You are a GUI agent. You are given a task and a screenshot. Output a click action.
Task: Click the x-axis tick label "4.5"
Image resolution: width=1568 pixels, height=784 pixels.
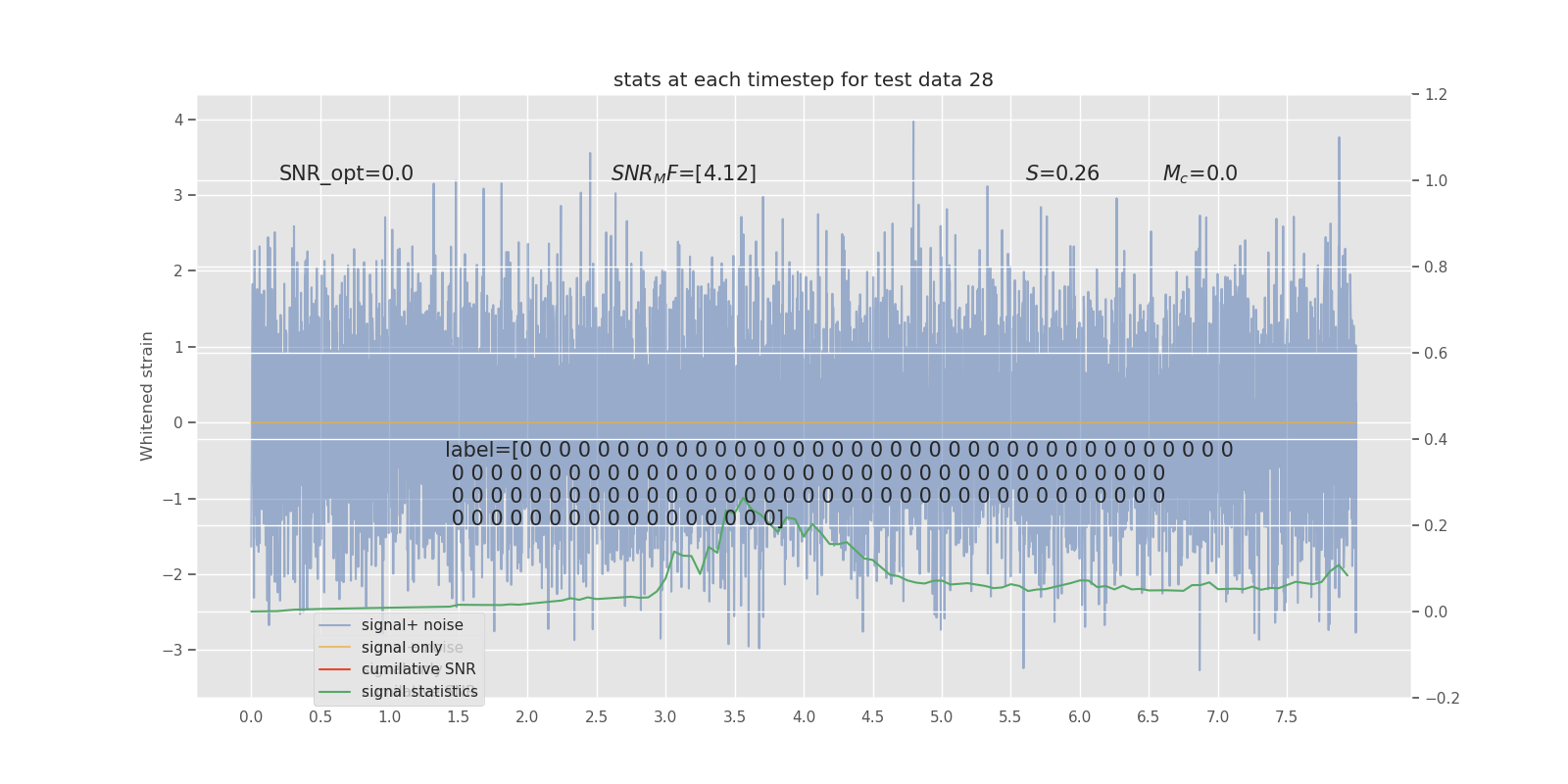point(872,717)
